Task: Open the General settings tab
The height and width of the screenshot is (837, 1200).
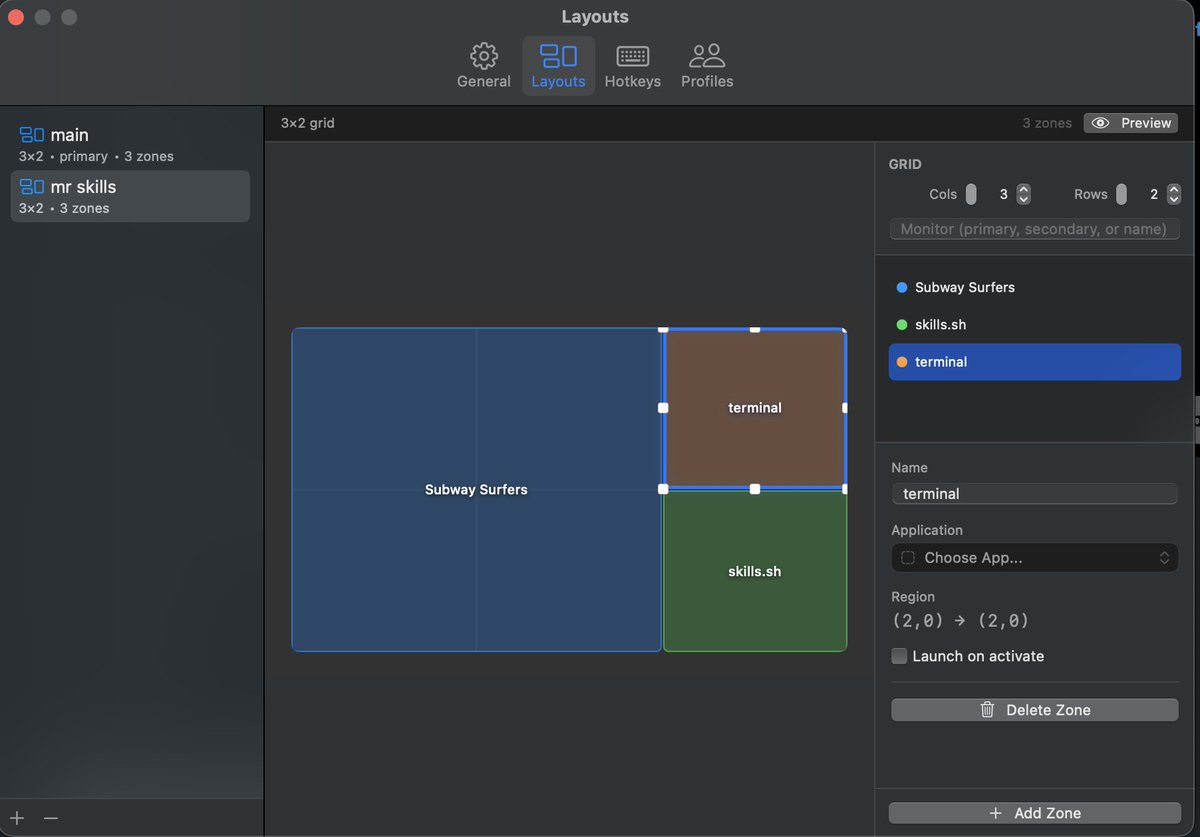Action: [484, 66]
